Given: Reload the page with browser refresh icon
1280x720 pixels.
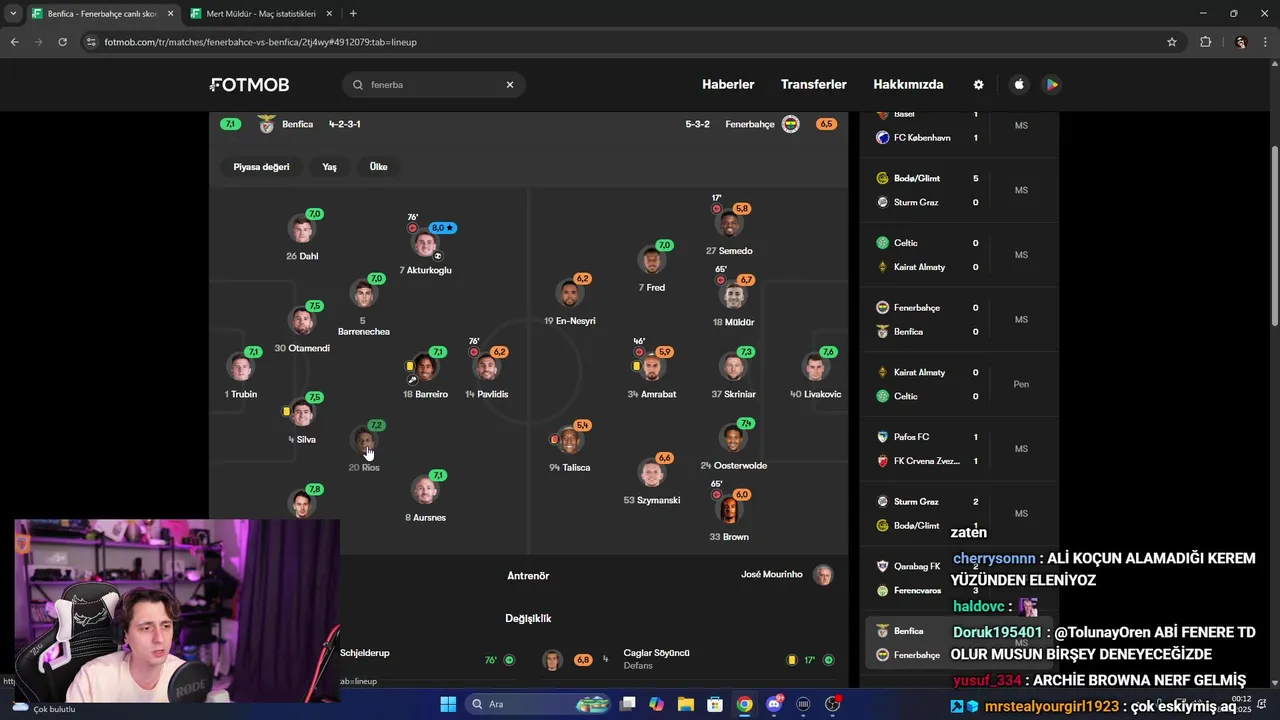Looking at the screenshot, I should [x=62, y=42].
